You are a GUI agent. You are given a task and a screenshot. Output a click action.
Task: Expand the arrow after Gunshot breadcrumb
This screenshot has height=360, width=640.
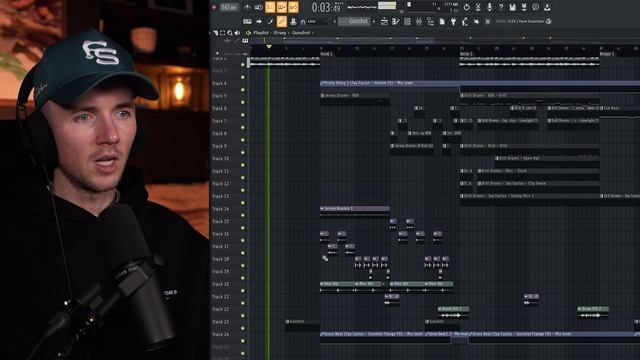click(x=313, y=33)
